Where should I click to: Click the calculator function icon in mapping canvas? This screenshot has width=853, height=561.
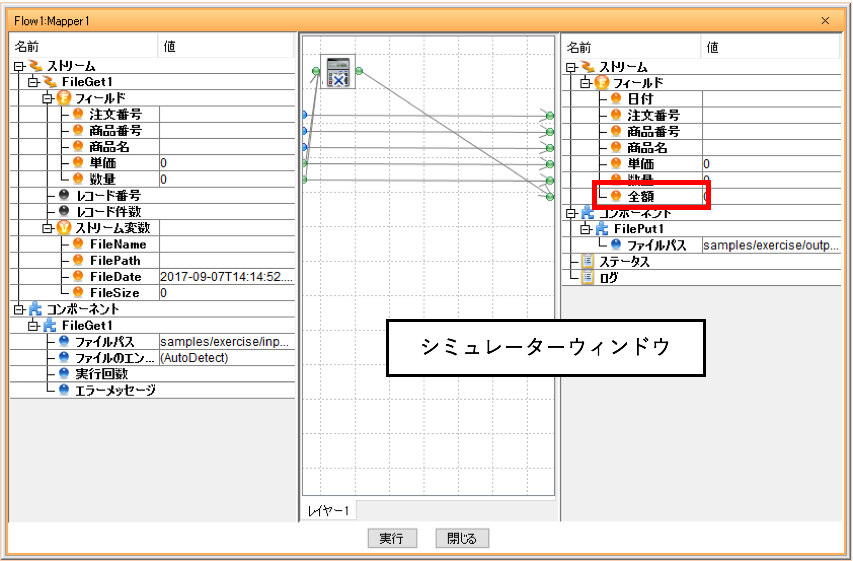(x=338, y=71)
